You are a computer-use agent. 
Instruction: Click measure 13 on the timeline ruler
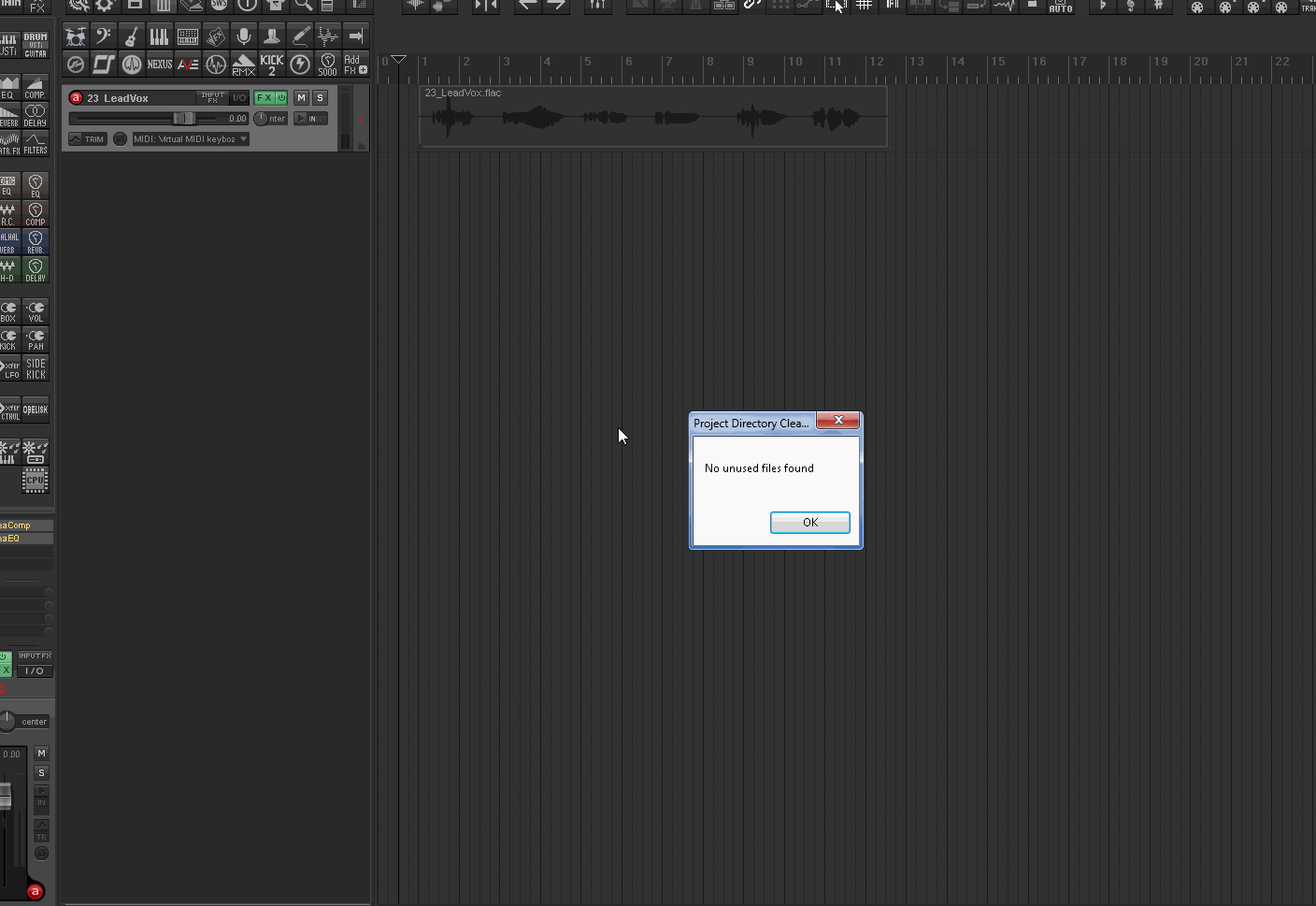tap(916, 62)
